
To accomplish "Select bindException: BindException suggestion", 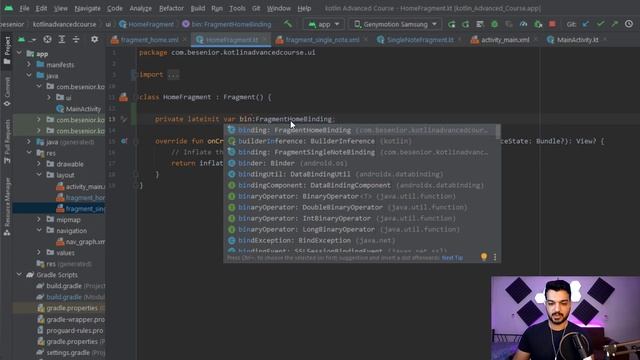I will [x=361, y=240].
